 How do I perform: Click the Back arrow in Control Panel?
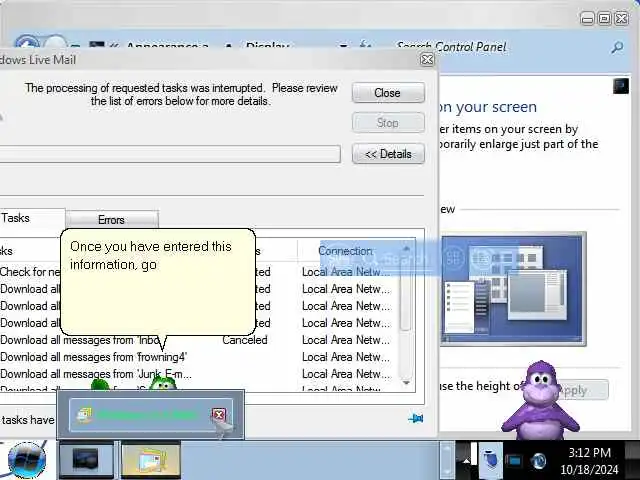pyautogui.click(x=26, y=43)
